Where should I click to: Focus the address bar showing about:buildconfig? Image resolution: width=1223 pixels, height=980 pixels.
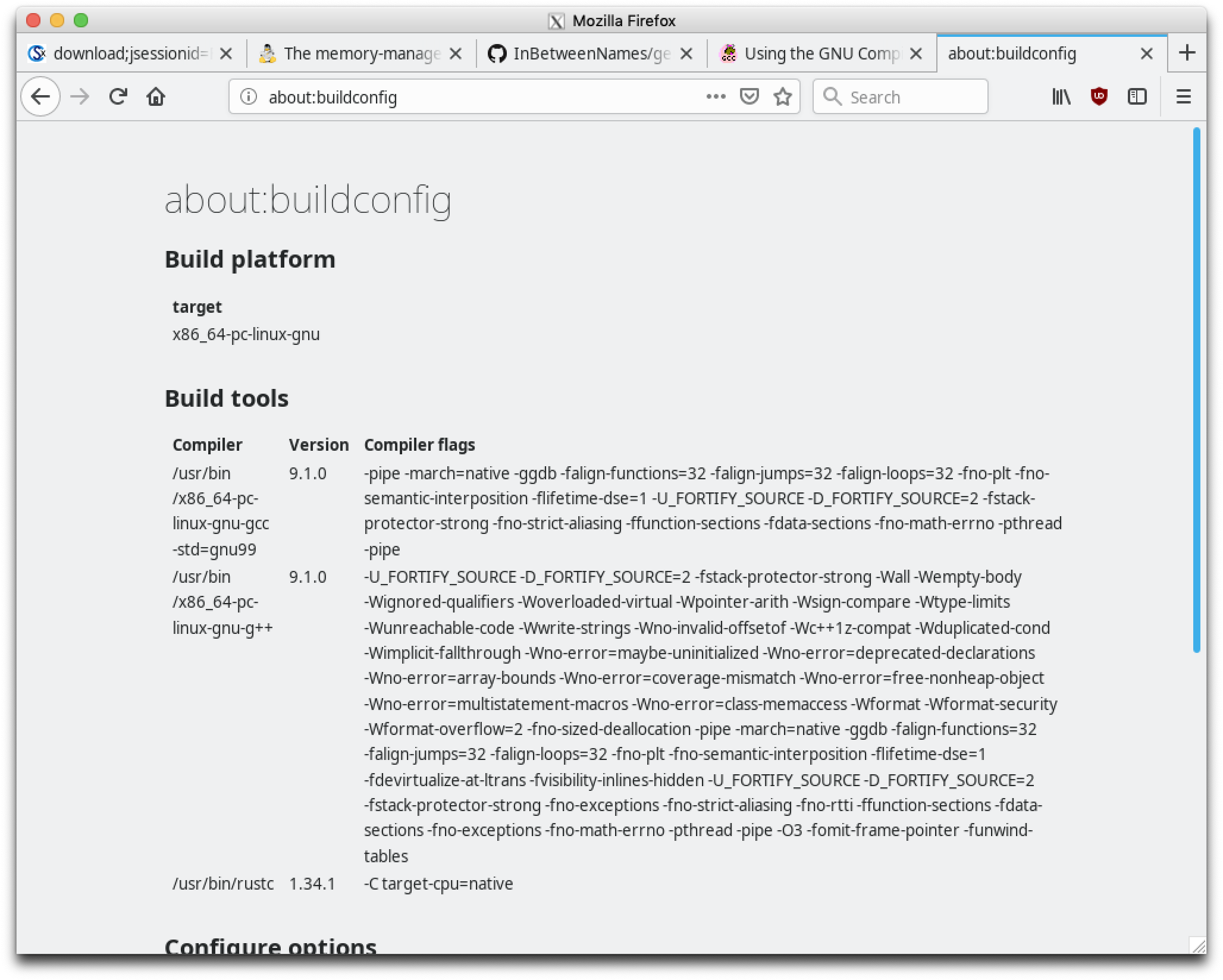[514, 96]
